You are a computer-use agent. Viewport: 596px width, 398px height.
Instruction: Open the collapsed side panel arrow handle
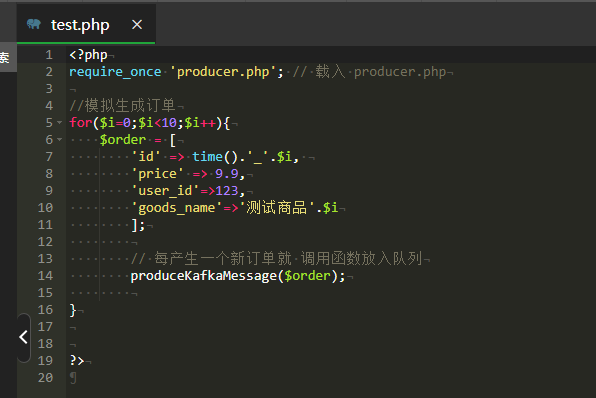(x=24, y=337)
